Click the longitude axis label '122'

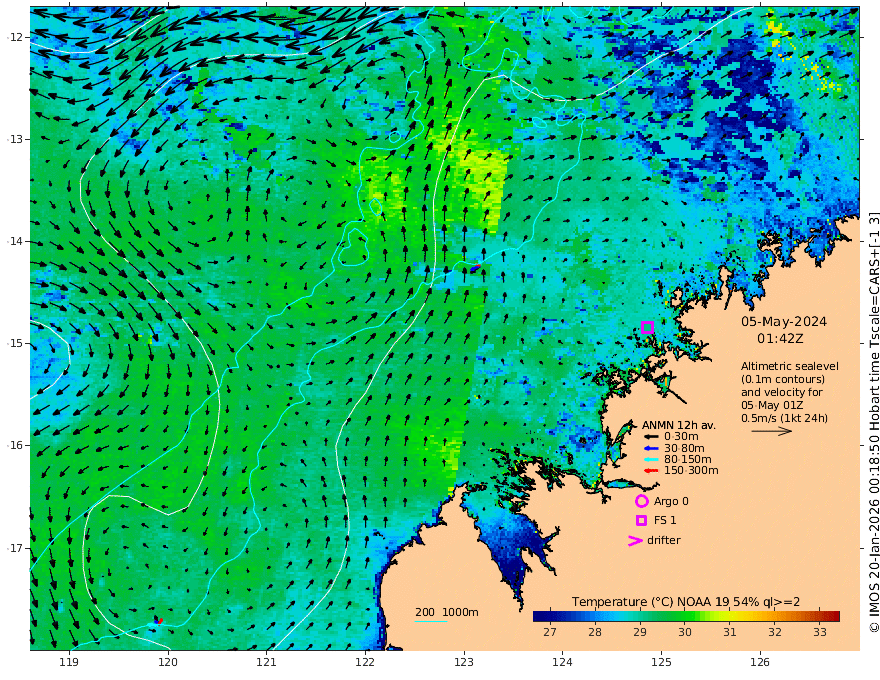[365, 663]
